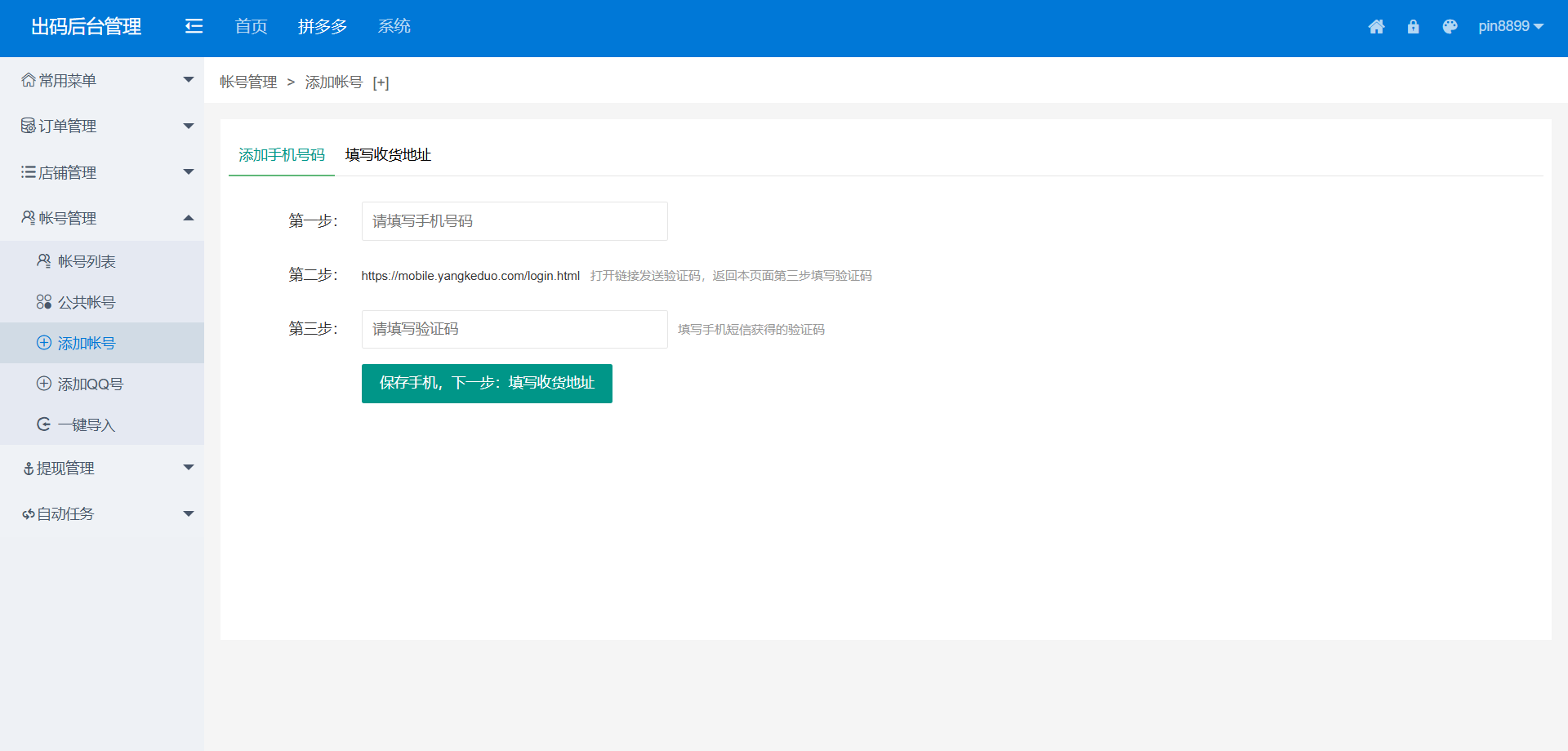This screenshot has height=751, width=1568.
Task: Select 公共帐号 sidebar item
Action: pyautogui.click(x=86, y=302)
